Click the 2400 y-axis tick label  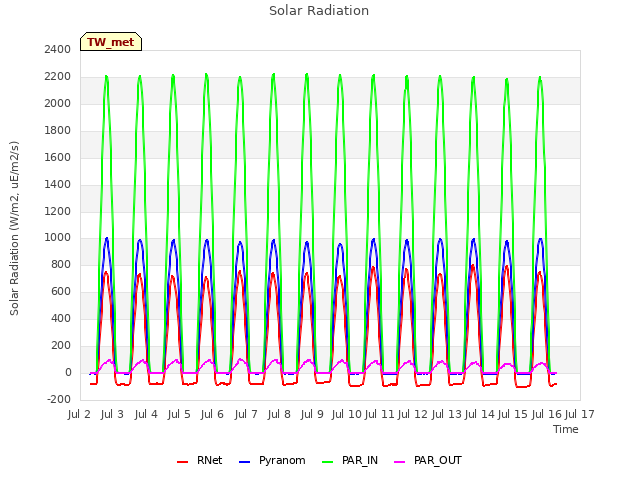click(58, 49)
